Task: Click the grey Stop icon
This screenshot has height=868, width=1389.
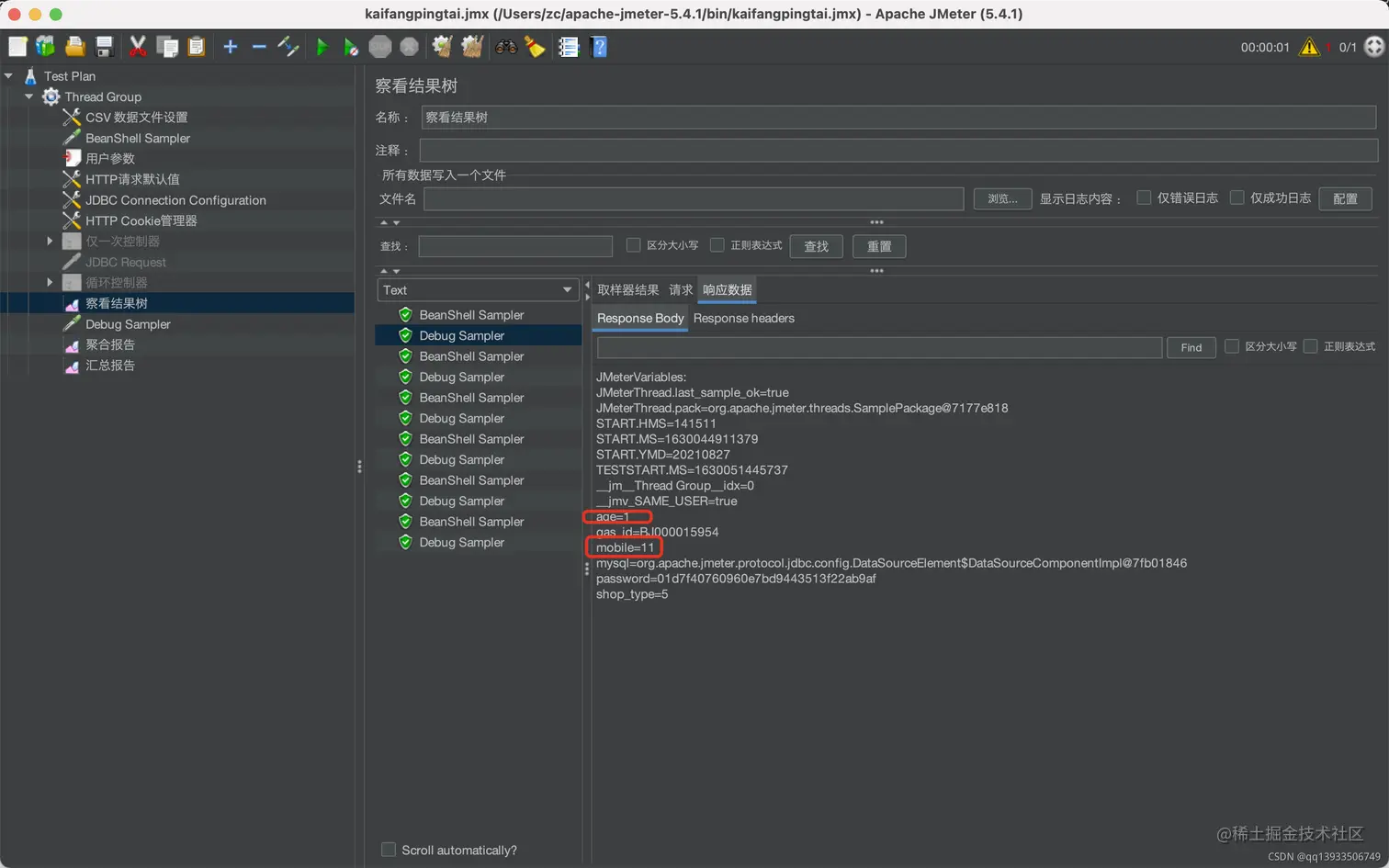Action: [380, 46]
